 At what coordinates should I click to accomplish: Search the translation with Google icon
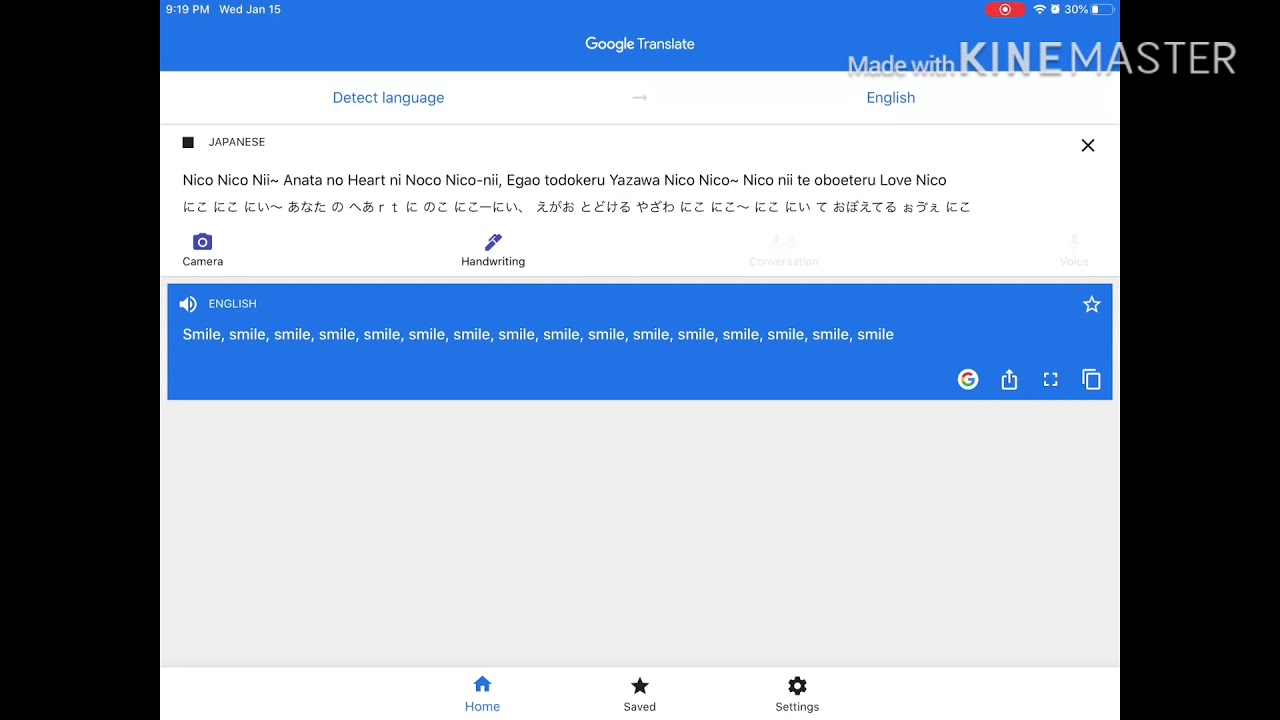968,379
